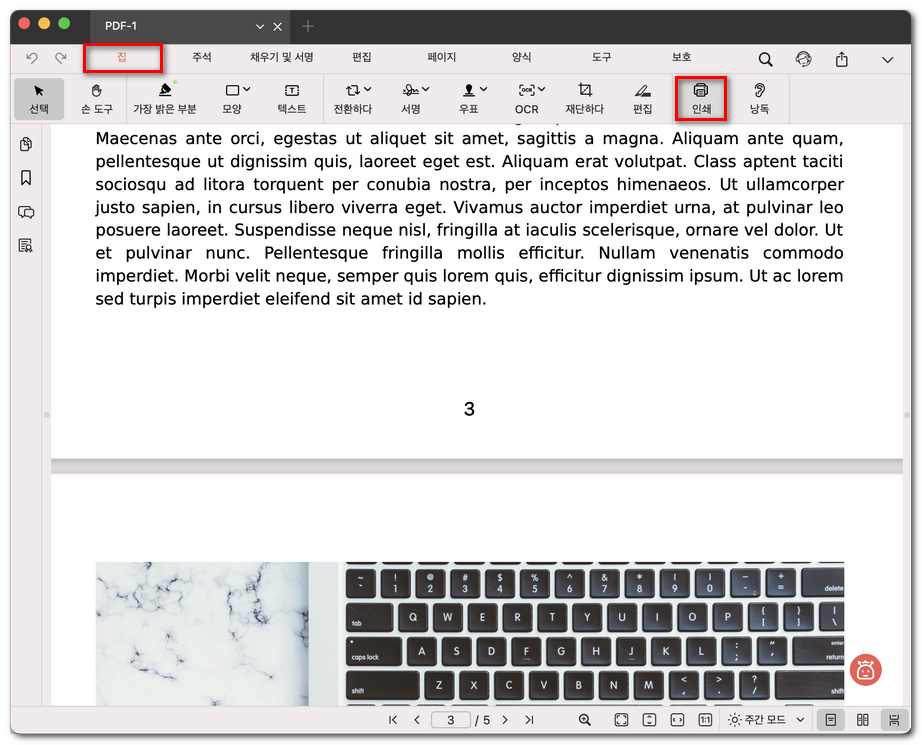922x745 pixels.
Task: Click the 모양 shape tool icon
Action: [x=232, y=90]
